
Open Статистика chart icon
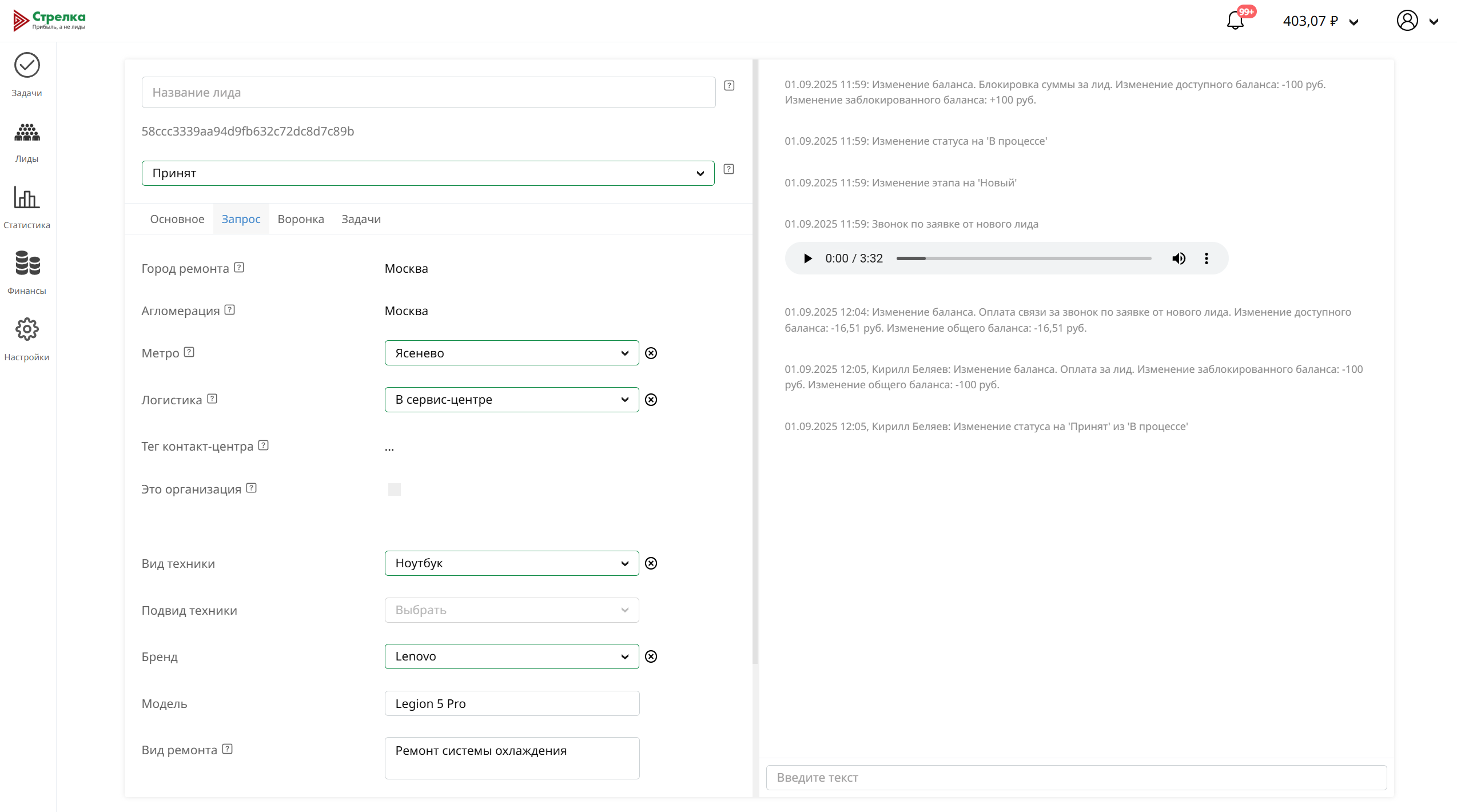coord(27,207)
